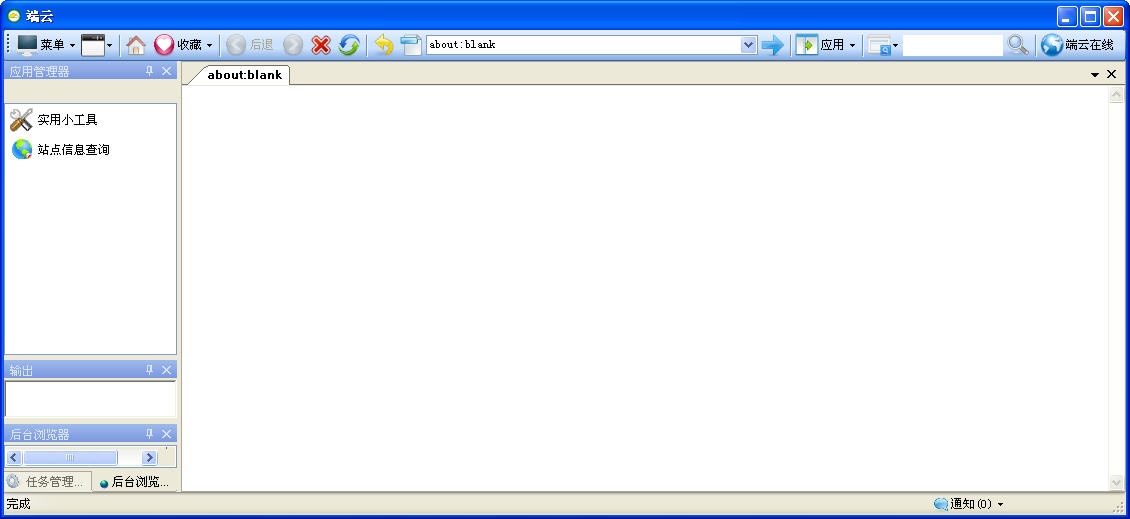The image size is (1130, 519).
Task: Switch to 任务管理 tab
Action: 48,482
